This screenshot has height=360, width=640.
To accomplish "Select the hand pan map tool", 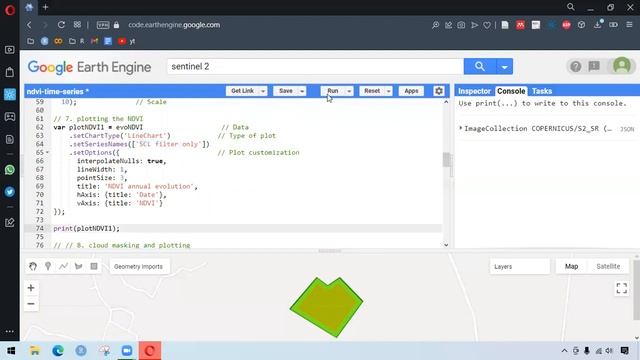I will pyautogui.click(x=33, y=266).
